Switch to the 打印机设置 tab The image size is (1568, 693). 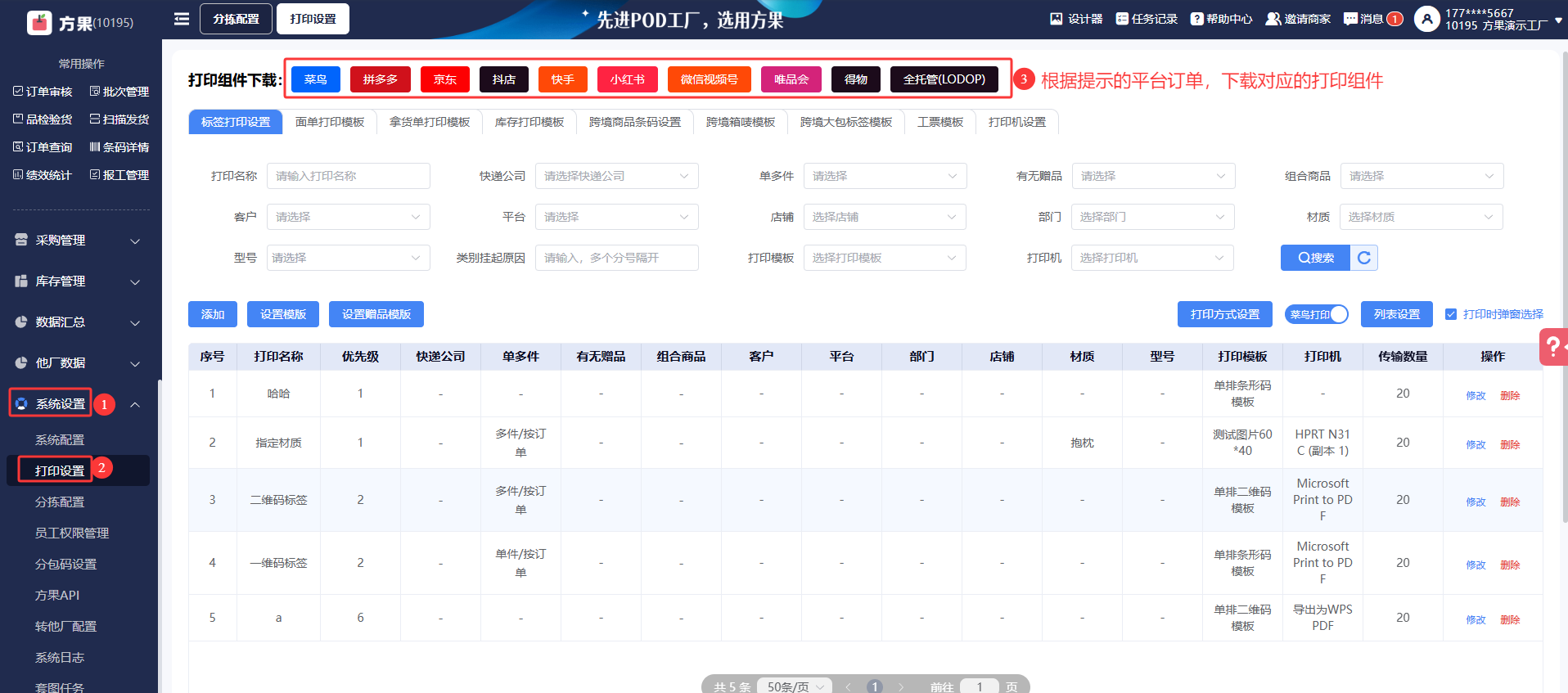pos(1016,122)
